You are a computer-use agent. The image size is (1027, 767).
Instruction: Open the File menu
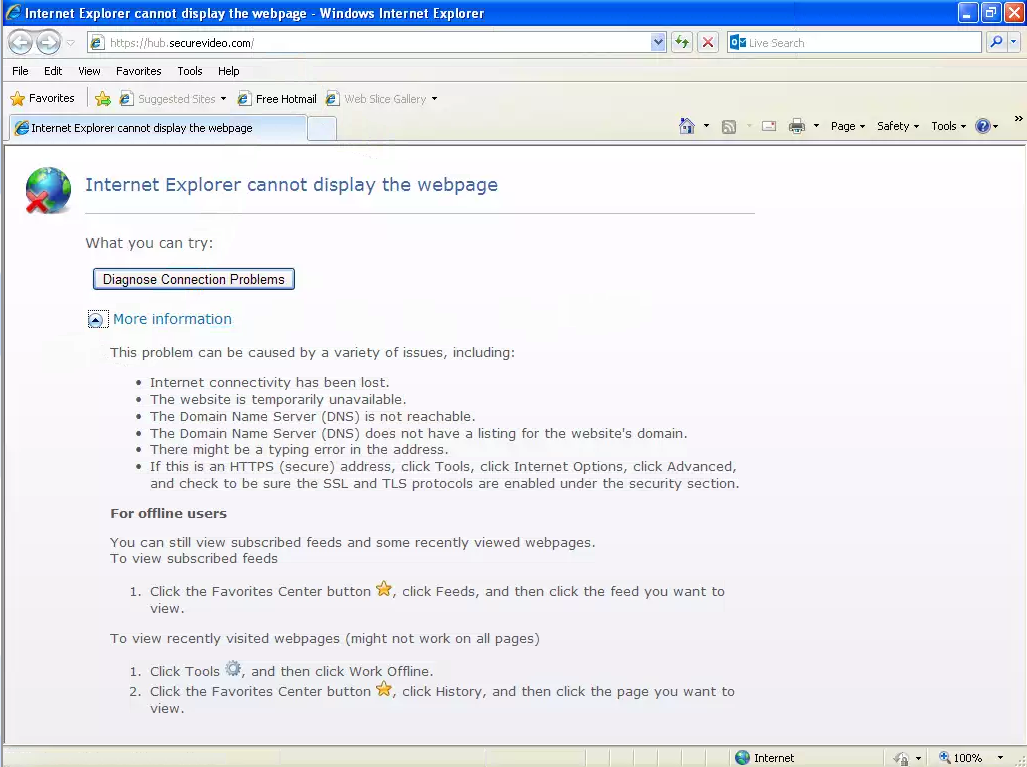point(19,71)
